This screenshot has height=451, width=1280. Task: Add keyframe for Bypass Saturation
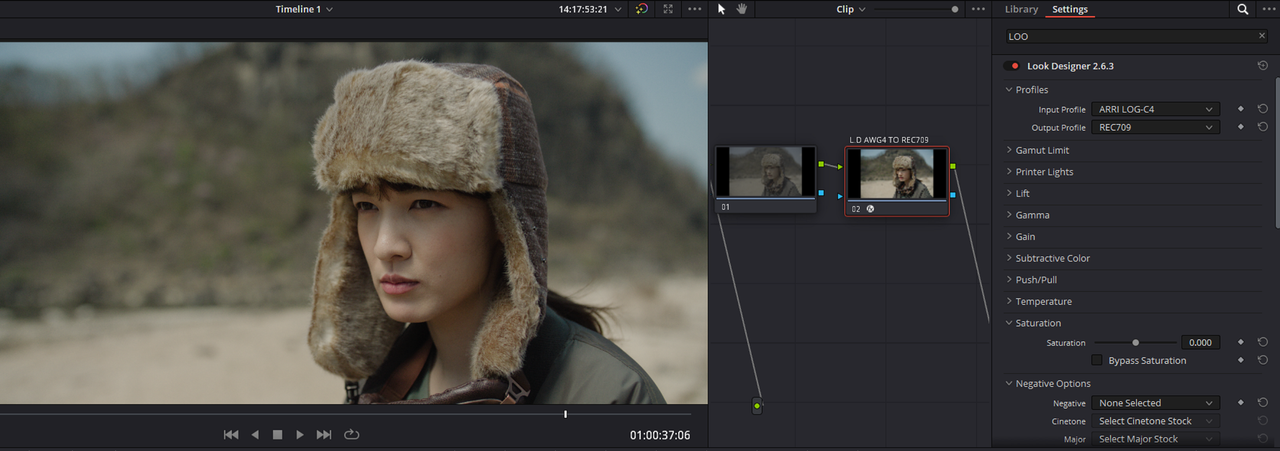coord(1241,360)
